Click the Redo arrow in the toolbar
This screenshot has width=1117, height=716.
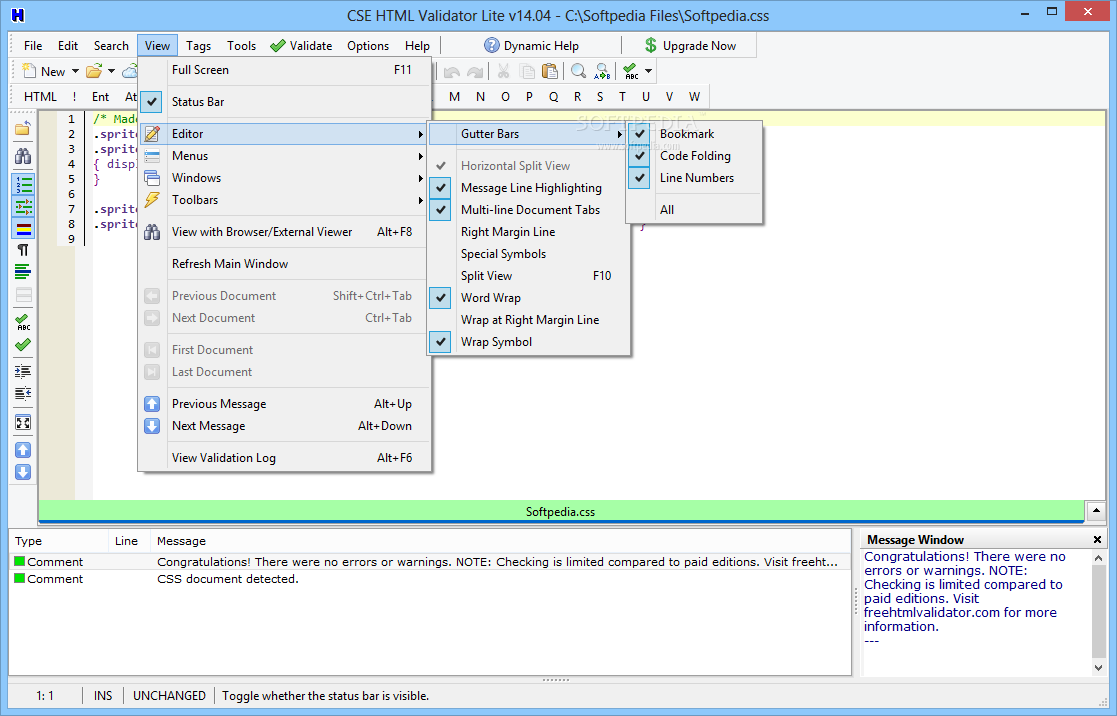coord(475,71)
